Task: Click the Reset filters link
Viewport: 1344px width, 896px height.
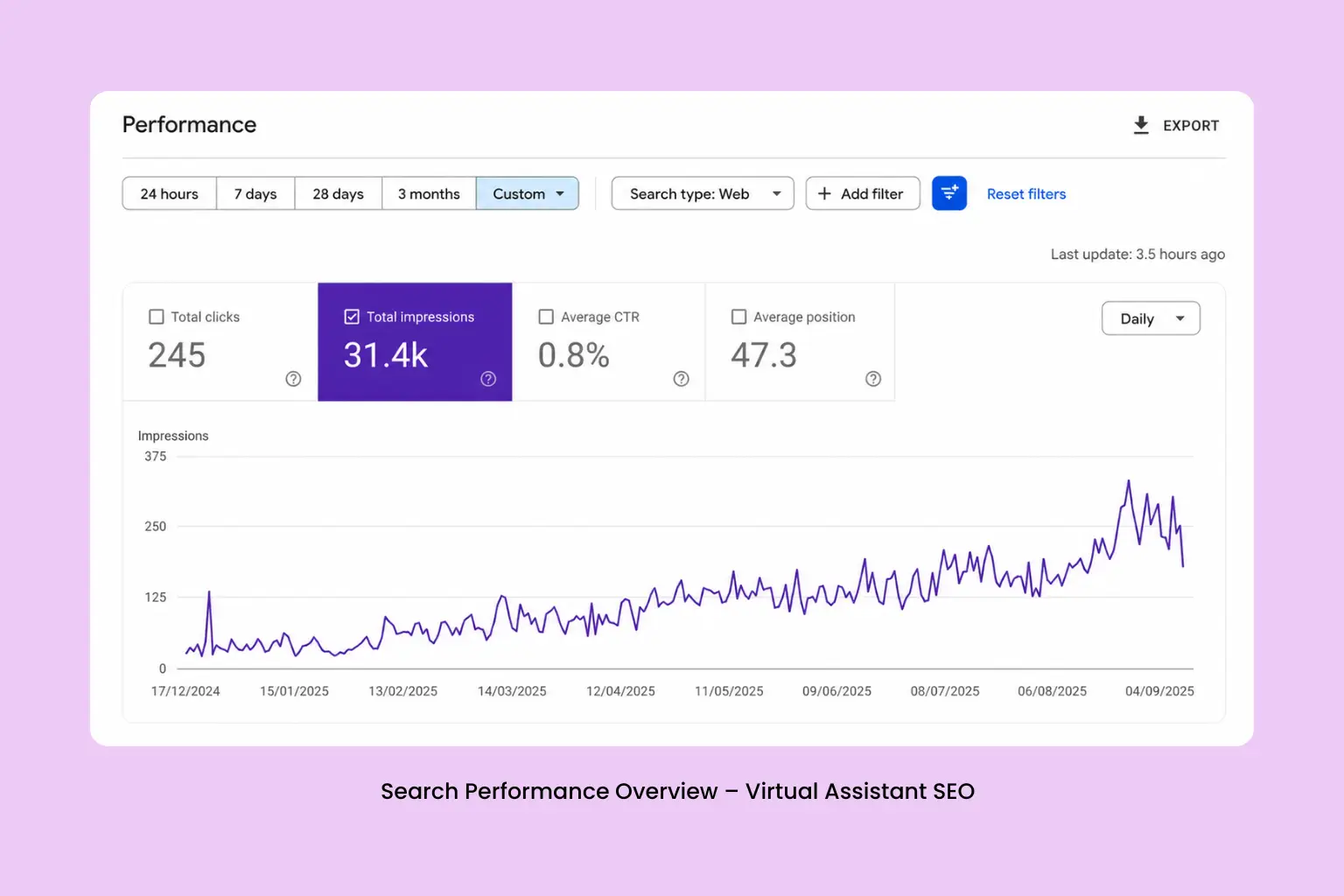Action: [1026, 194]
